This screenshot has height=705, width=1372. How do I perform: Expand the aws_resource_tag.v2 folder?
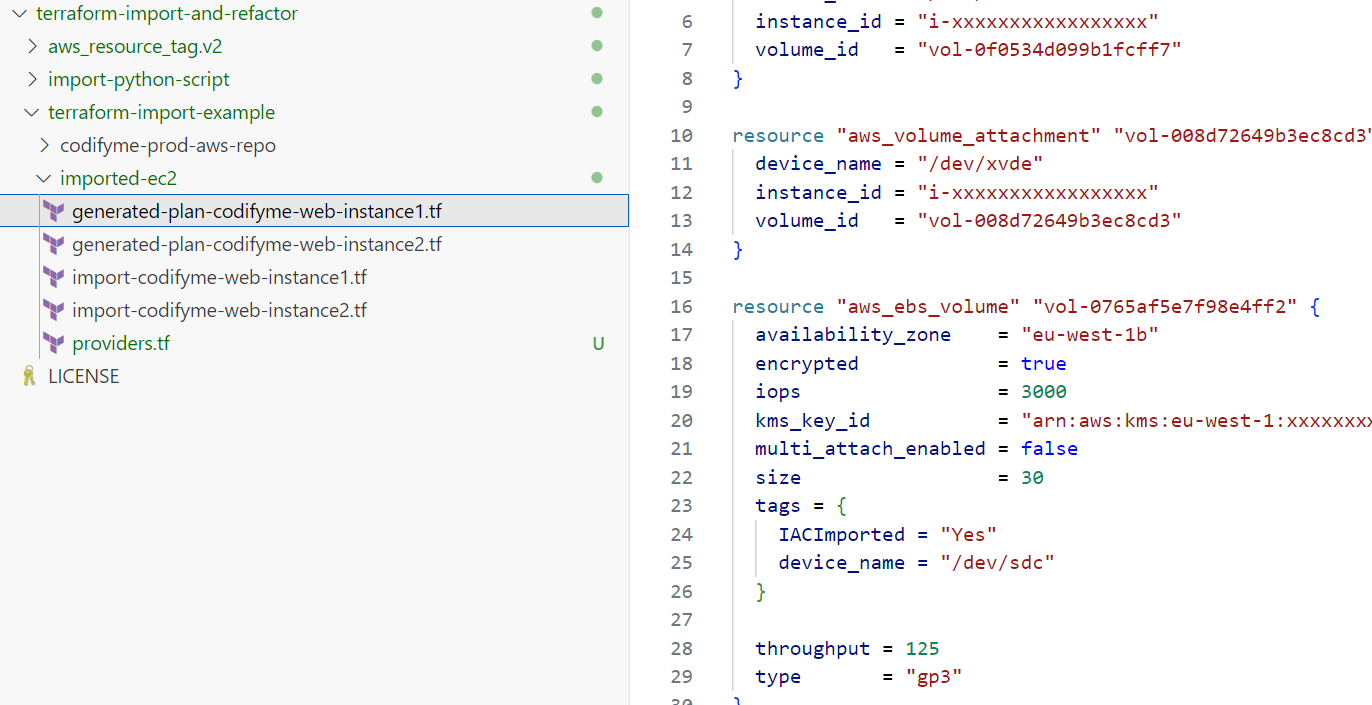click(32, 46)
